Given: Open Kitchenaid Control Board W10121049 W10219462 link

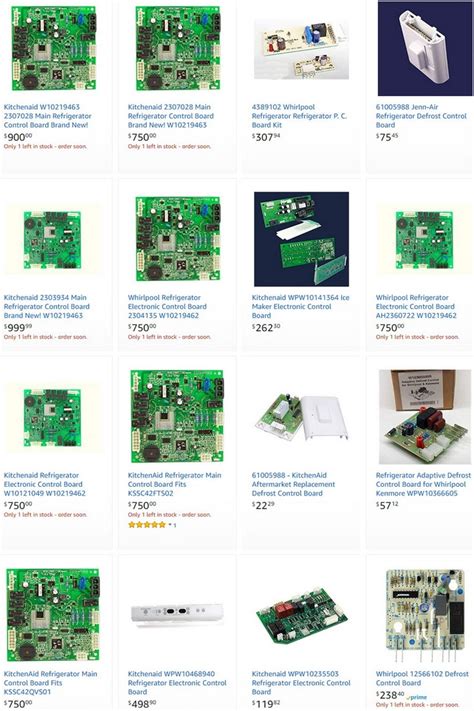Looking at the screenshot, I should (x=44, y=484).
